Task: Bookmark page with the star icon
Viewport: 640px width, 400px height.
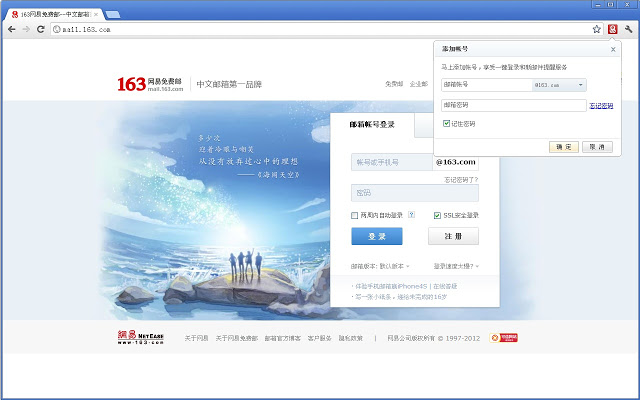Action: tap(596, 29)
